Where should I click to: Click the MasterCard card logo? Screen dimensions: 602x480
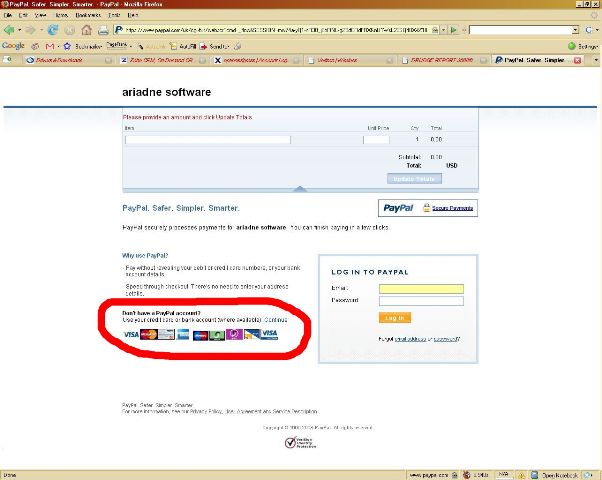click(x=149, y=334)
